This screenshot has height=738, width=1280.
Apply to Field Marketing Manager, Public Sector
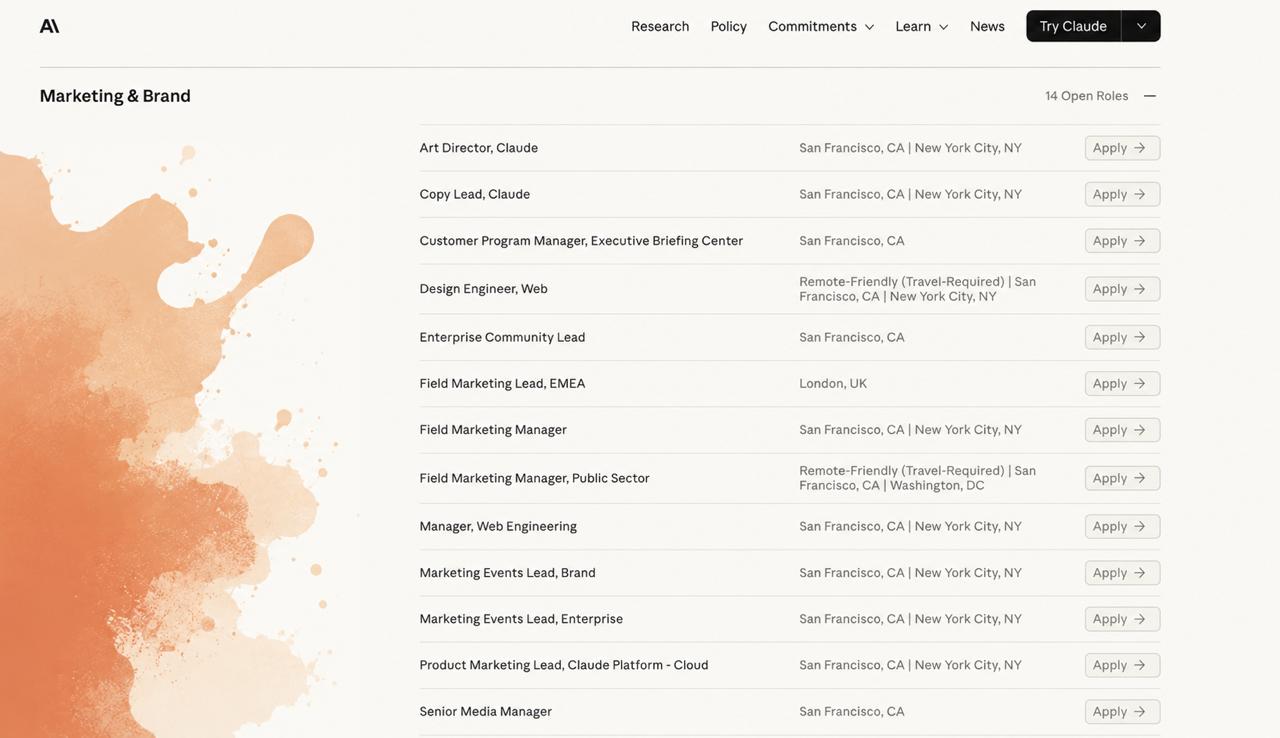[1122, 478]
